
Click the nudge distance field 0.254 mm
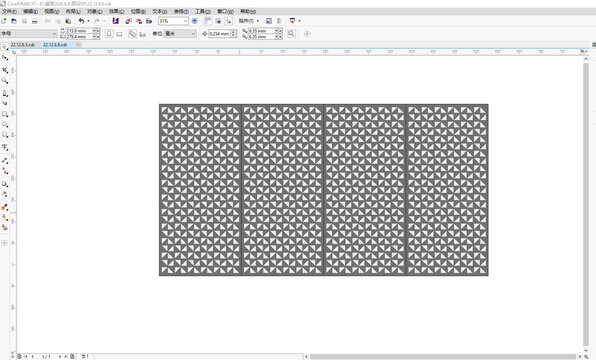(x=220, y=34)
